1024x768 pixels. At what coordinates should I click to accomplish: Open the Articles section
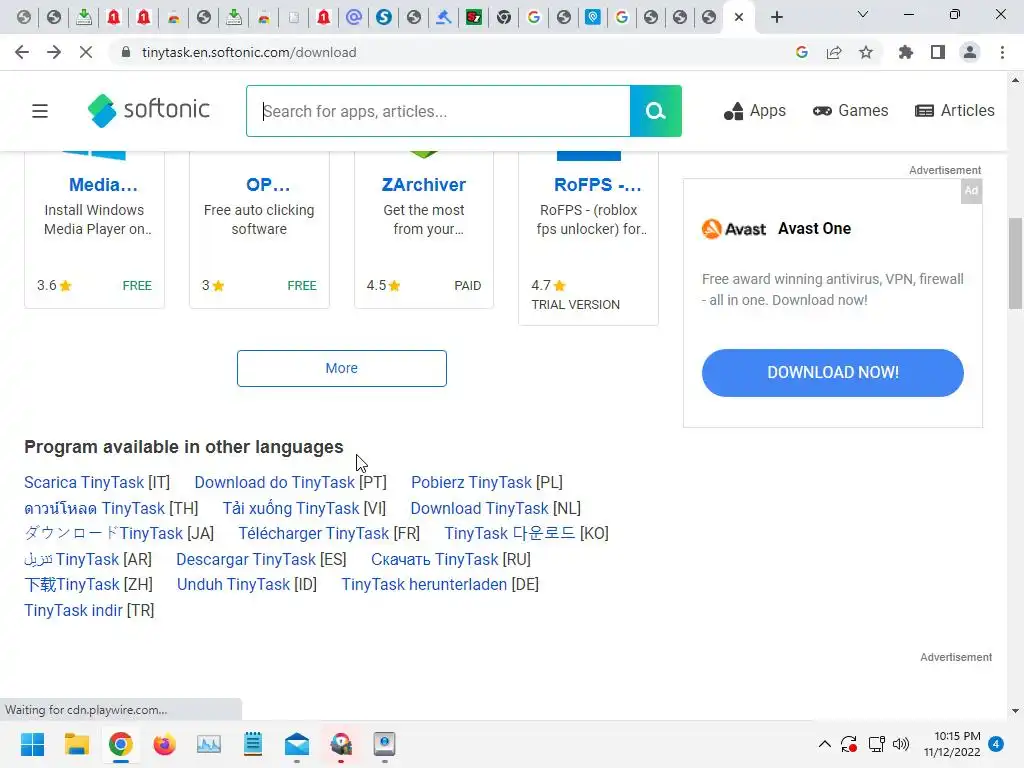(955, 111)
